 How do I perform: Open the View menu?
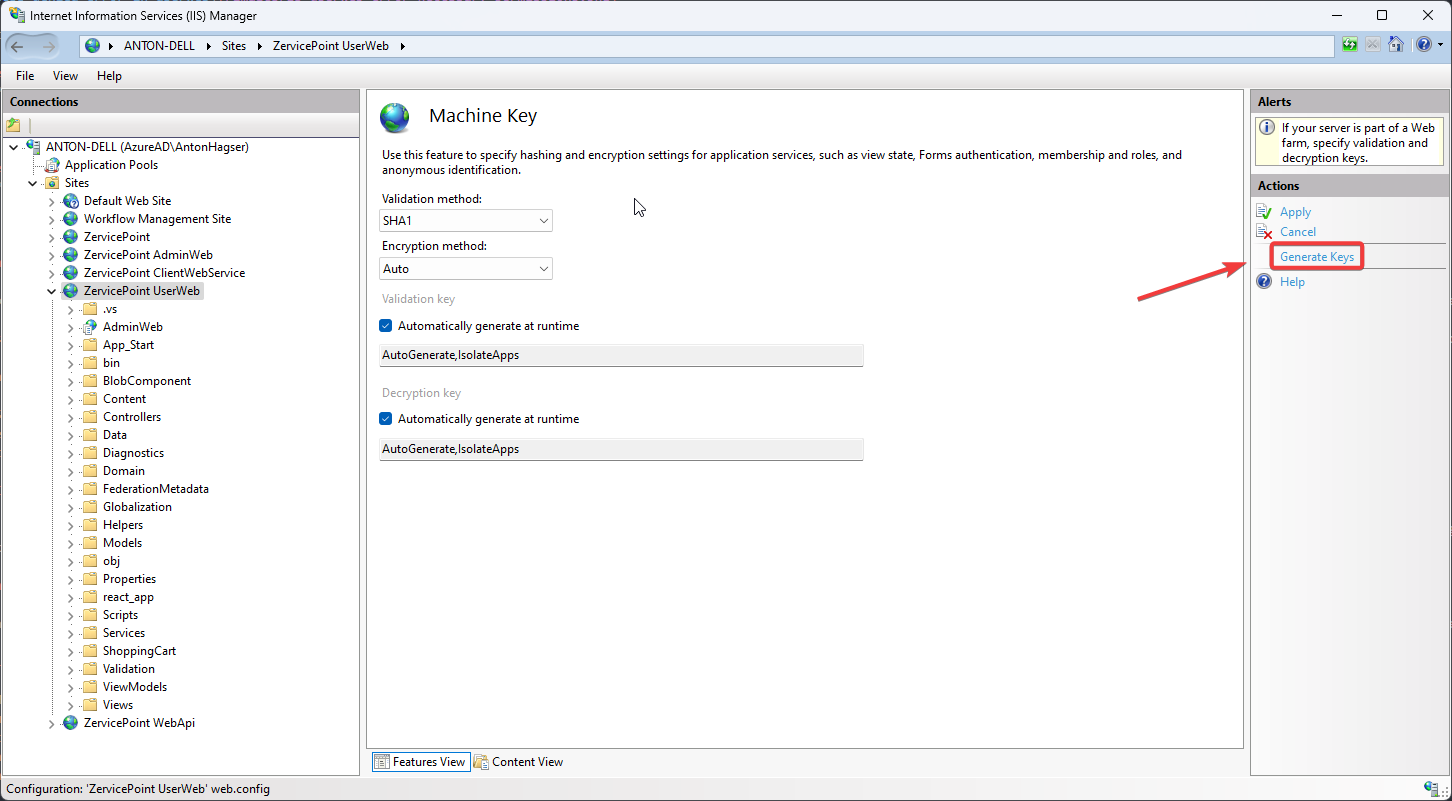click(x=64, y=75)
